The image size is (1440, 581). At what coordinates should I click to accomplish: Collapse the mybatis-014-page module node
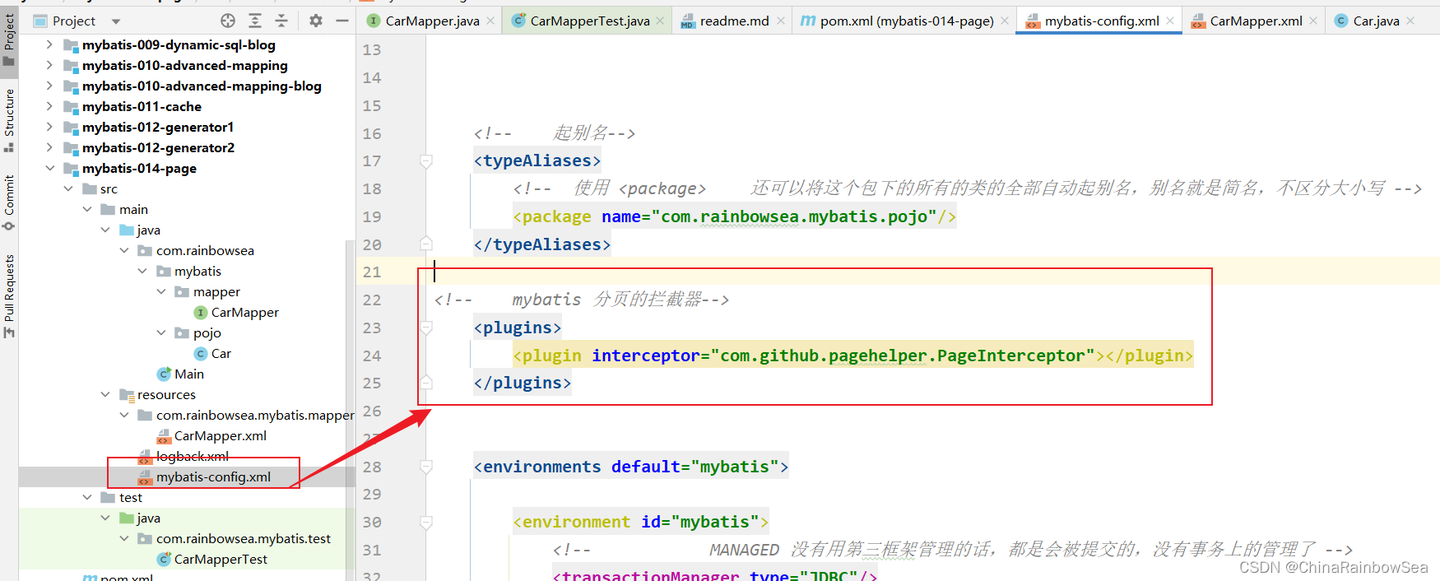coord(50,168)
